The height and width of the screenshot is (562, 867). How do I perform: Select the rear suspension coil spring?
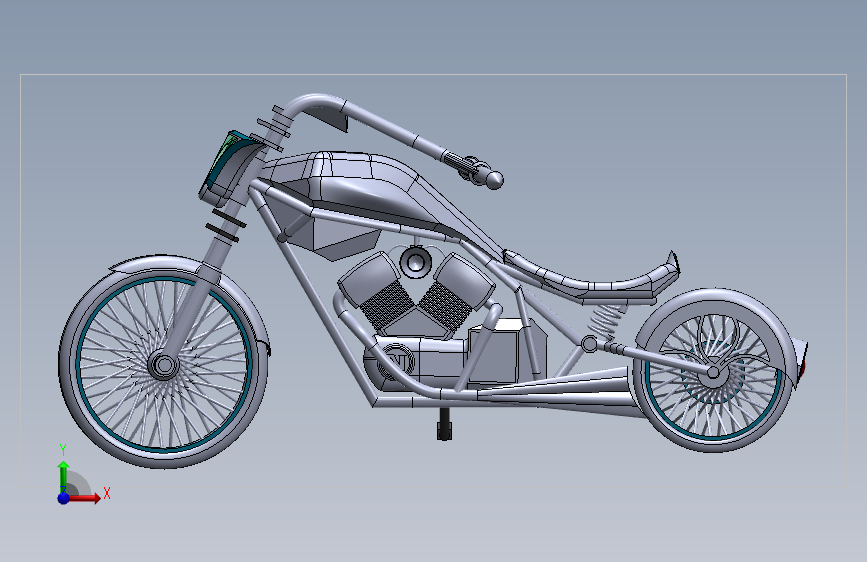pyautogui.click(x=605, y=321)
